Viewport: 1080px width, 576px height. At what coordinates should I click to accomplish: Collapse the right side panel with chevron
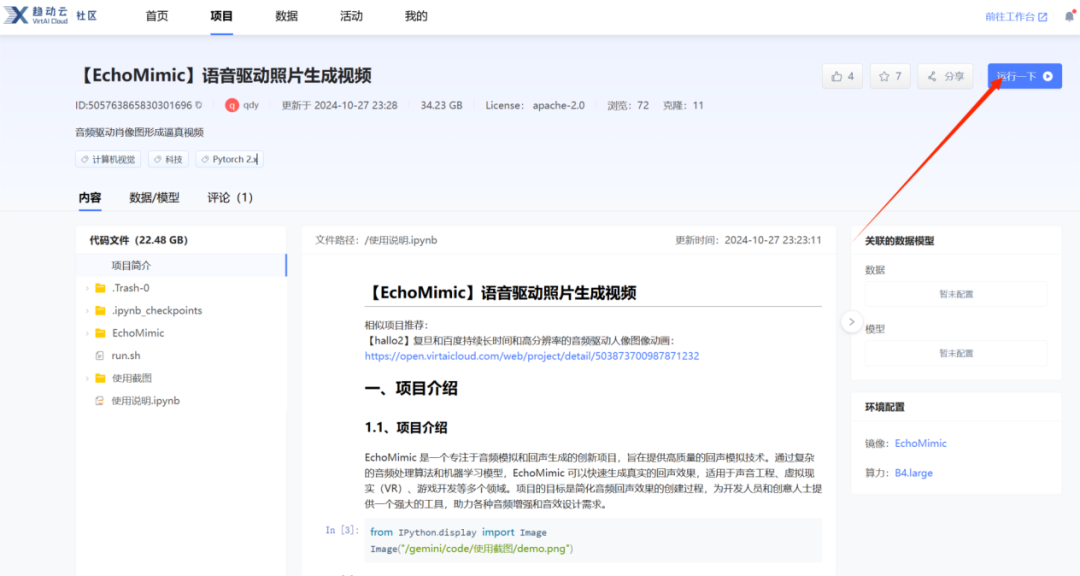click(851, 322)
